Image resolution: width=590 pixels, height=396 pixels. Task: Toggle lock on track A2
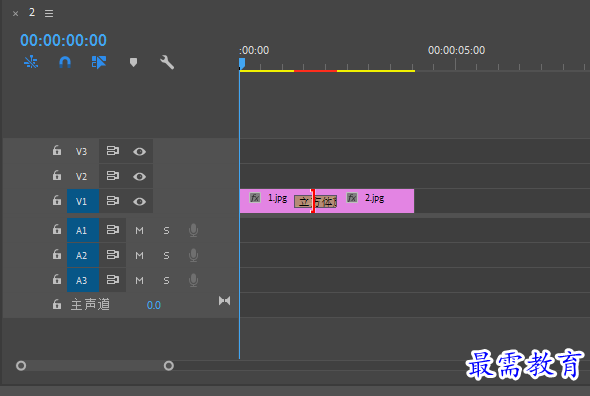tap(56, 254)
